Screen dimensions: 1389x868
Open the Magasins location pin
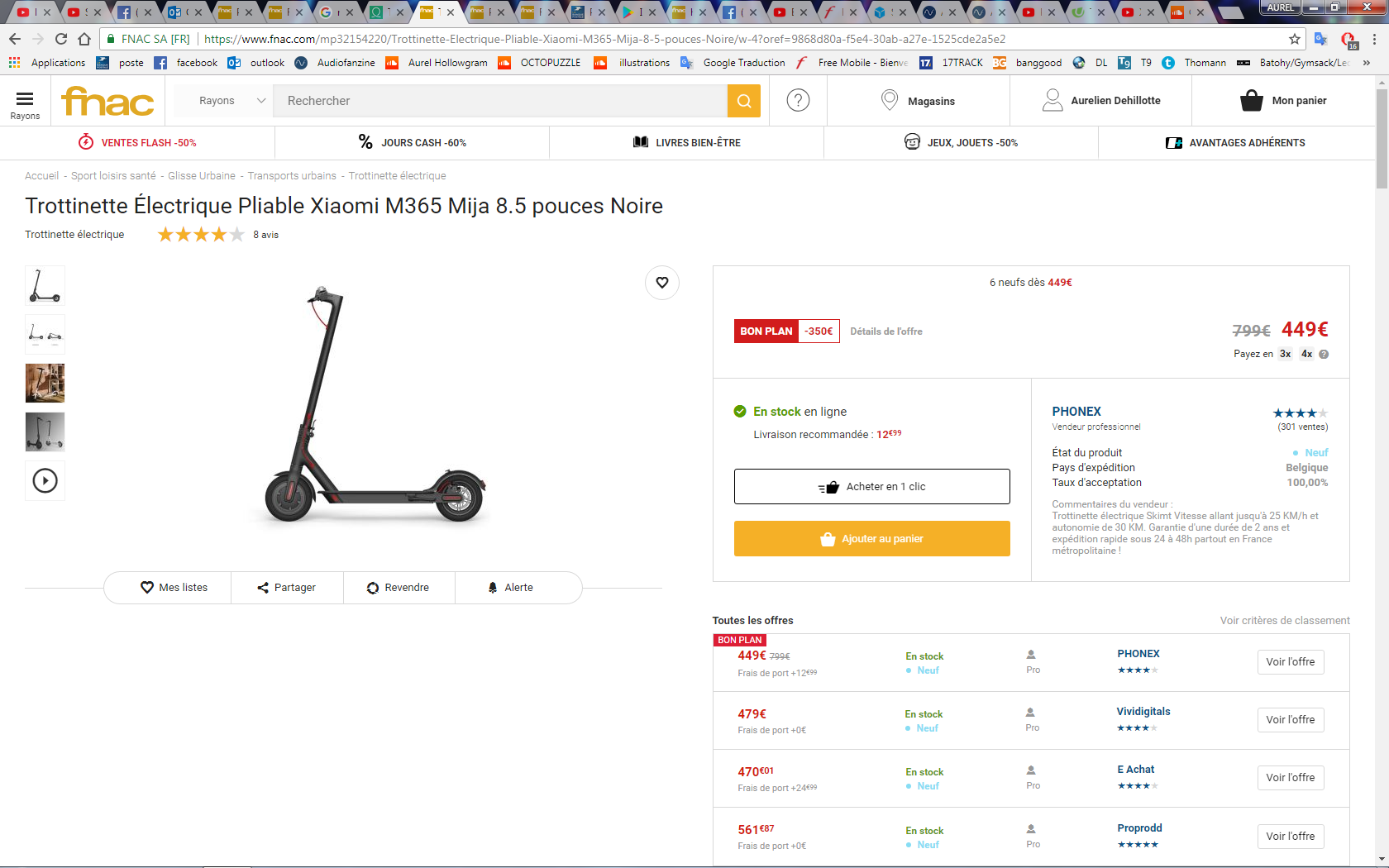coord(890,101)
